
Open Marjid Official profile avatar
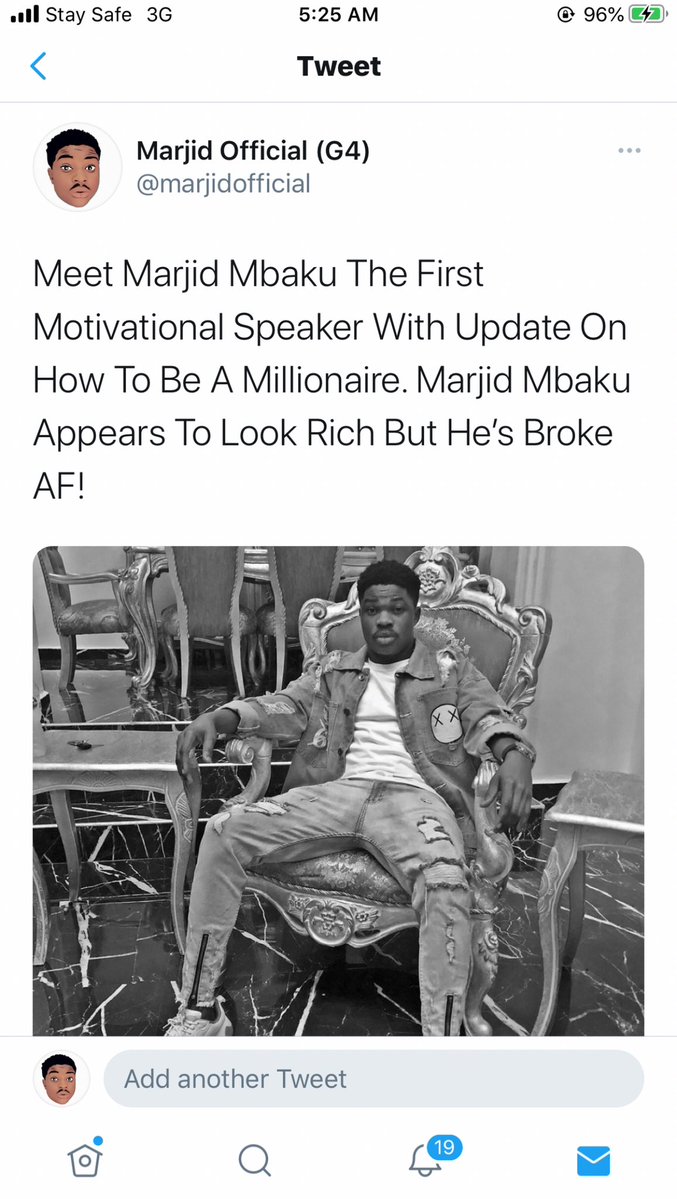point(76,166)
